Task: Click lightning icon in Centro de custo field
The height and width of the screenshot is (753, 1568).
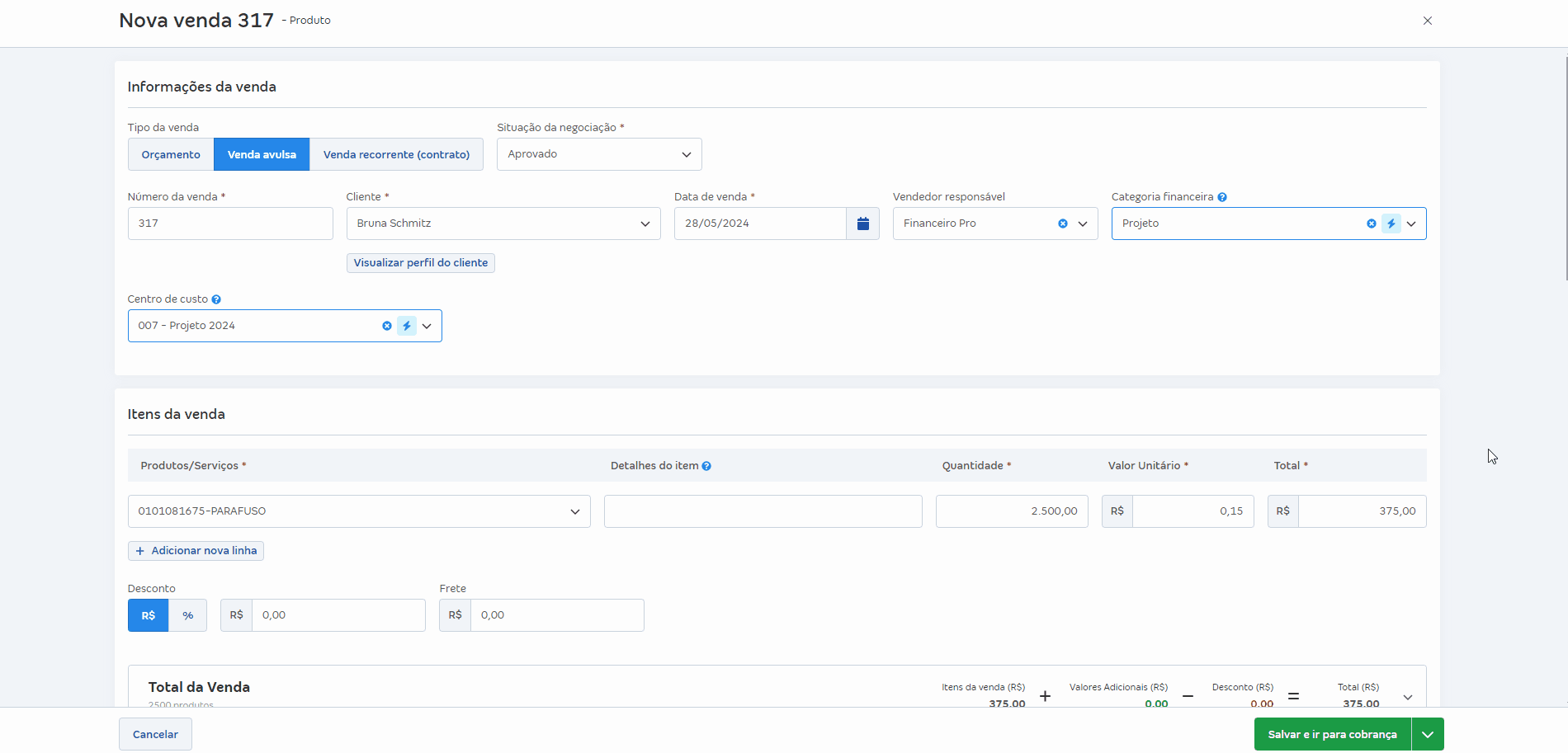Action: (x=407, y=326)
